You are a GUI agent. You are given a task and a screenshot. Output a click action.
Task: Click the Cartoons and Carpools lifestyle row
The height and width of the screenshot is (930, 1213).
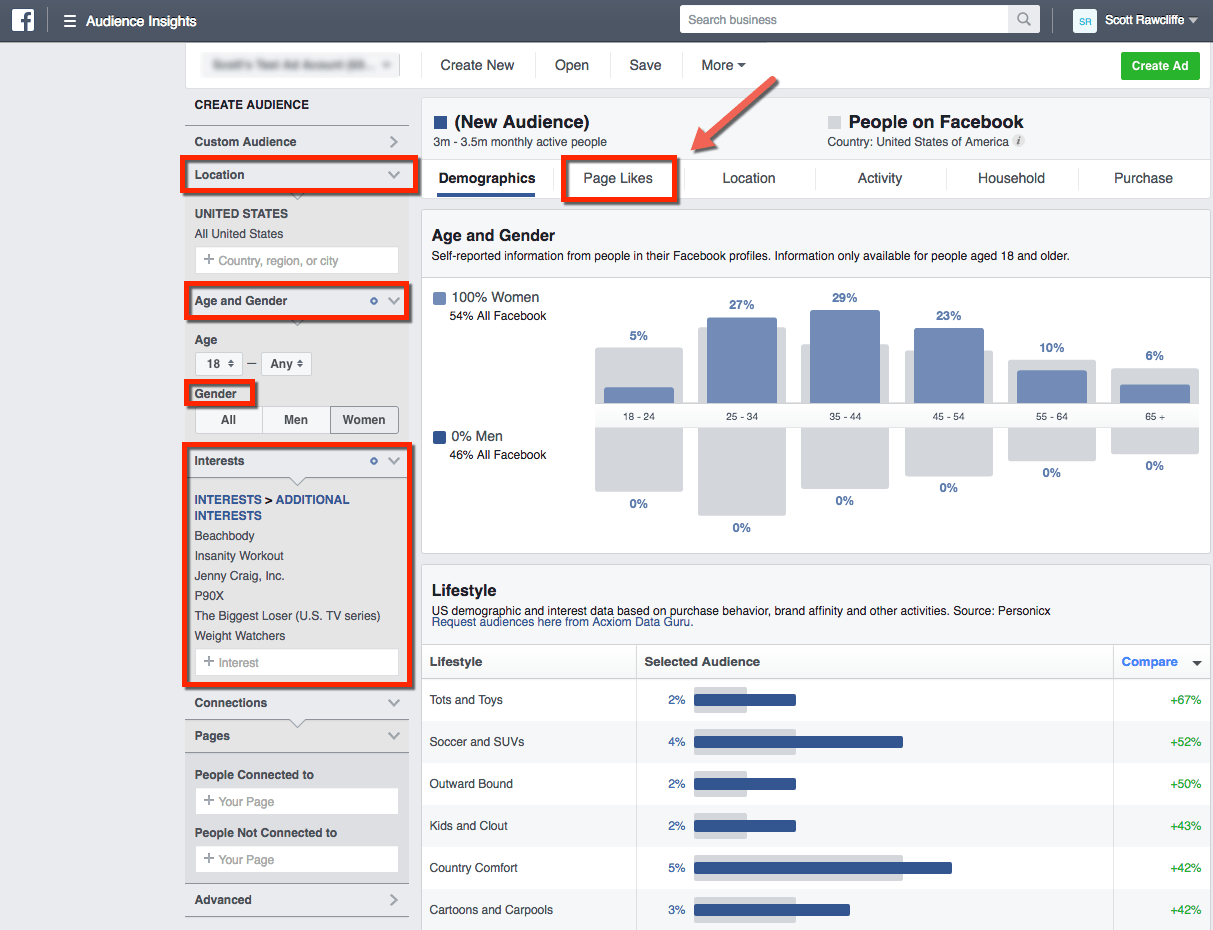[816, 910]
